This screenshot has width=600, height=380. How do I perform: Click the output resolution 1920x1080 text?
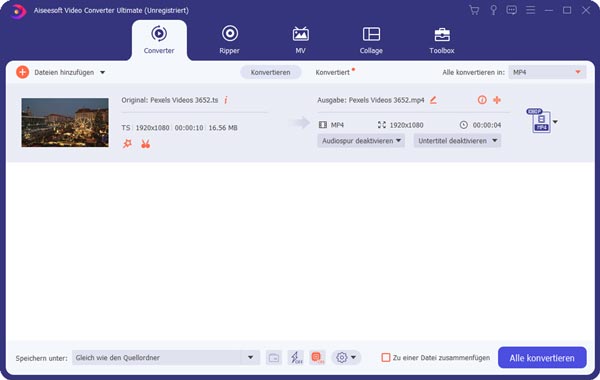tap(406, 125)
